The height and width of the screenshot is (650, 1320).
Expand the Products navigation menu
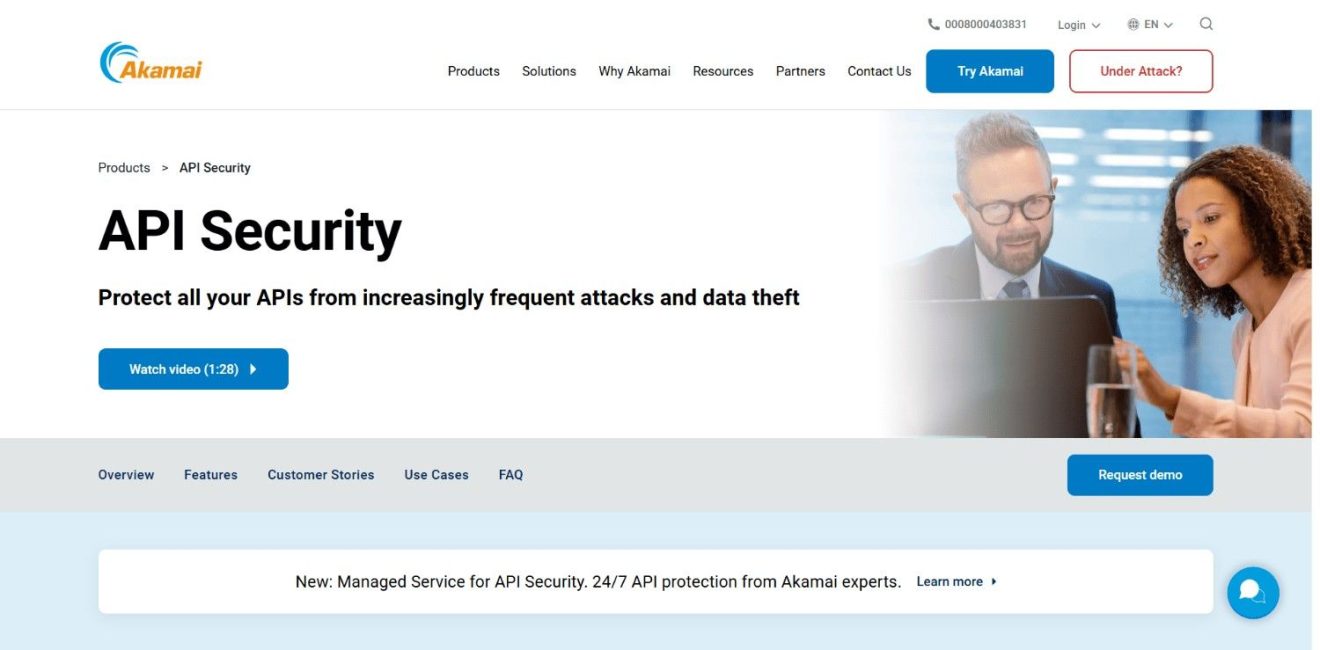[x=473, y=71]
